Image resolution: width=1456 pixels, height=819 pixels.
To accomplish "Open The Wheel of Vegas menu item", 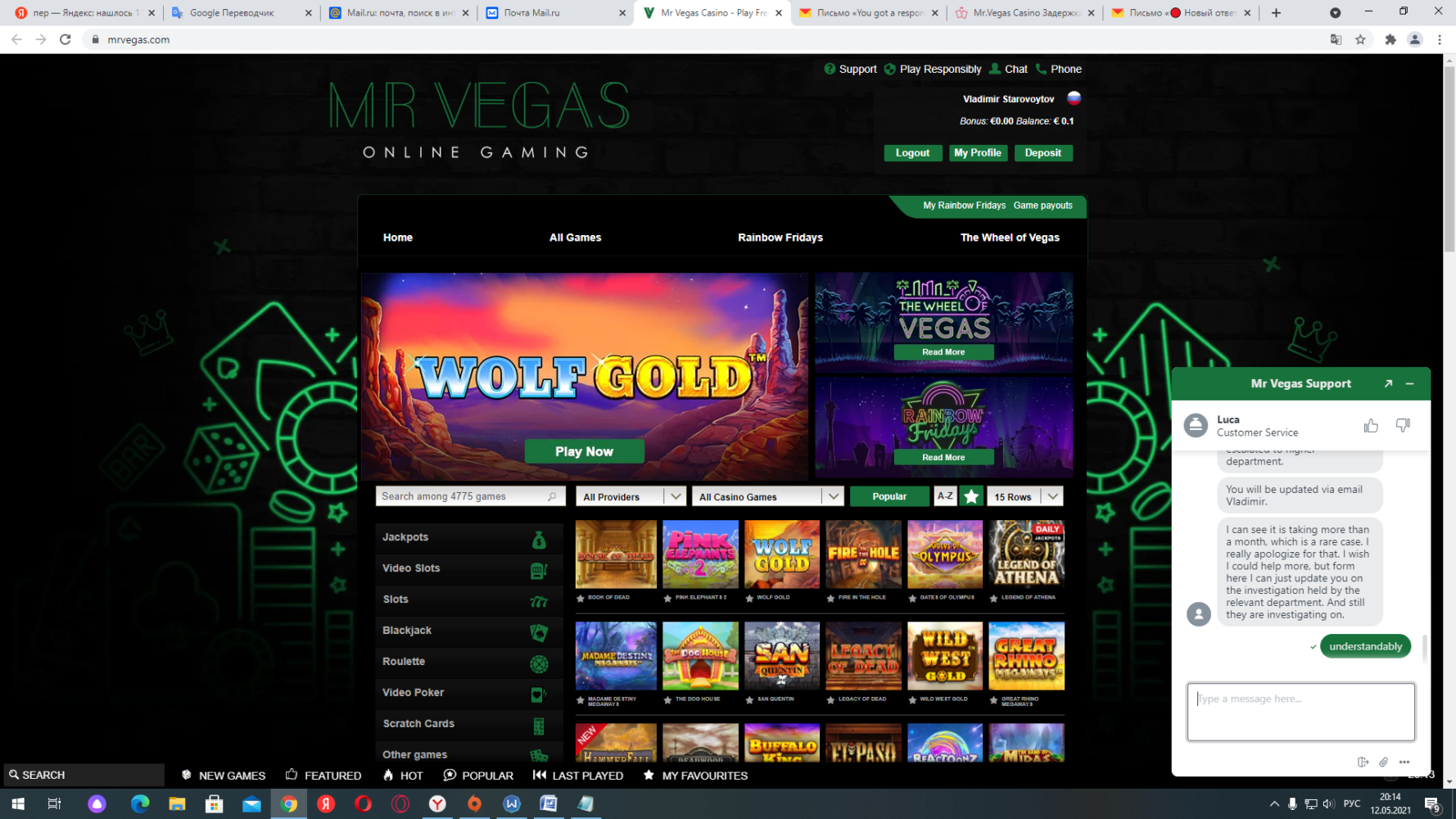I will tap(1010, 238).
